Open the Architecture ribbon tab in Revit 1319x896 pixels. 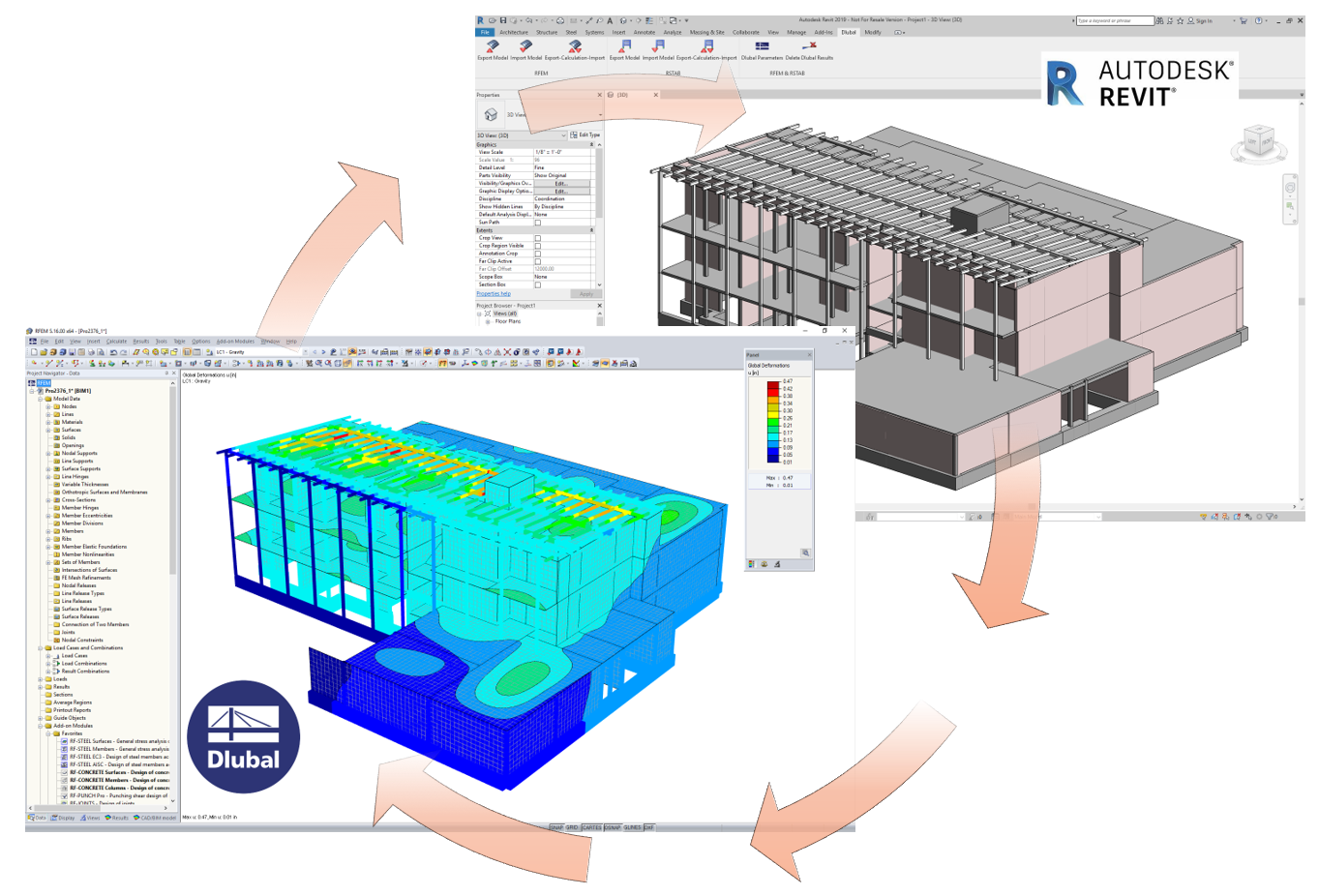pyautogui.click(x=514, y=32)
